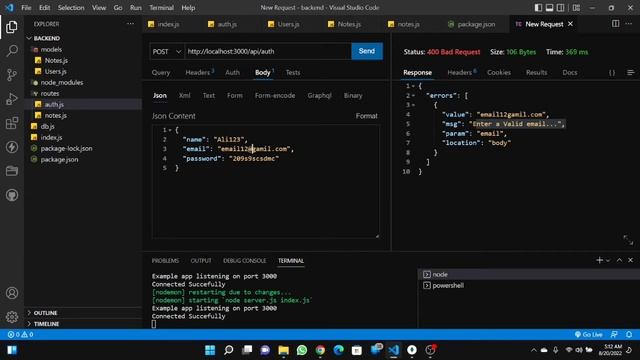
Task: Close the New Request tab
Action: pyautogui.click(x=570, y=24)
